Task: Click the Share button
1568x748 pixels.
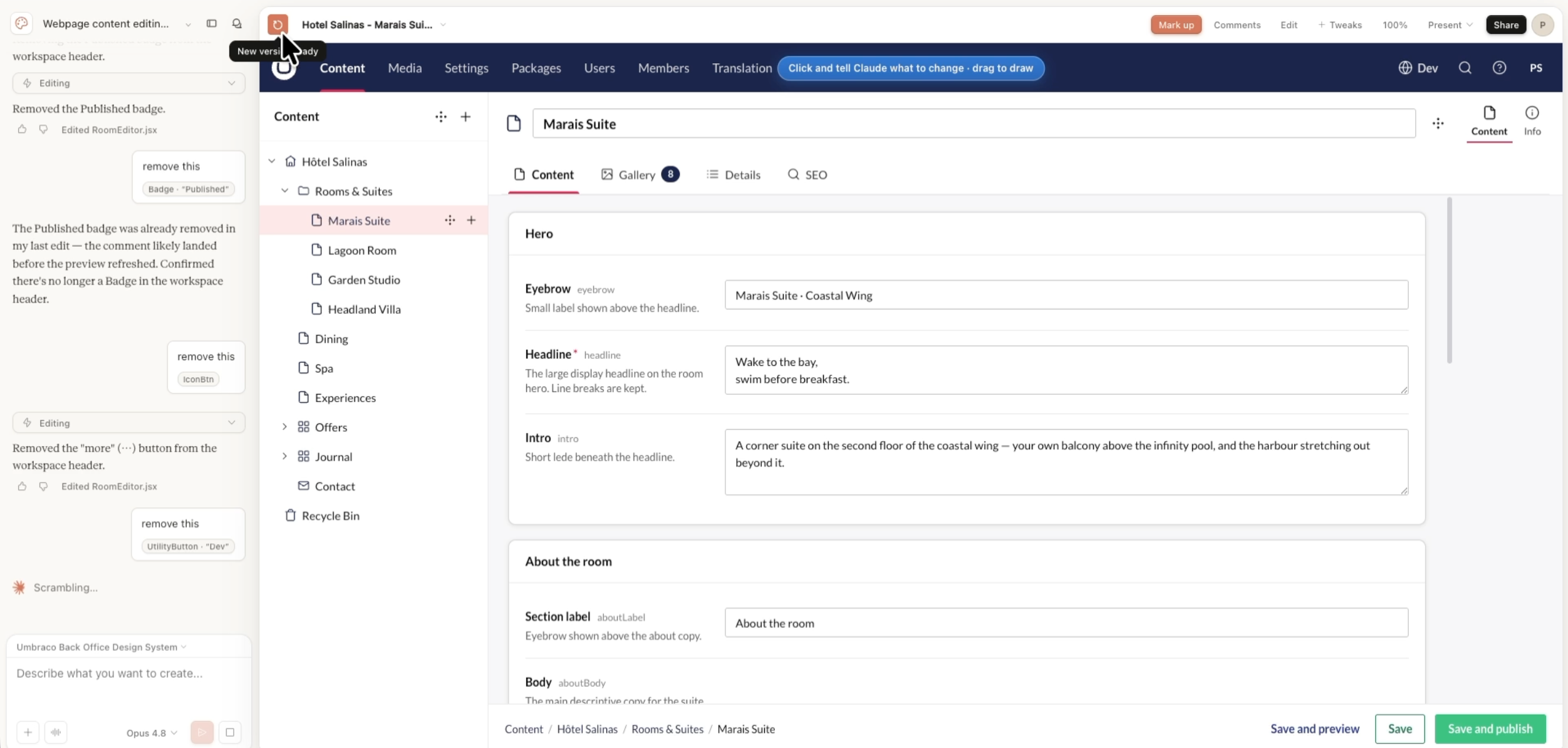Action: (1505, 24)
